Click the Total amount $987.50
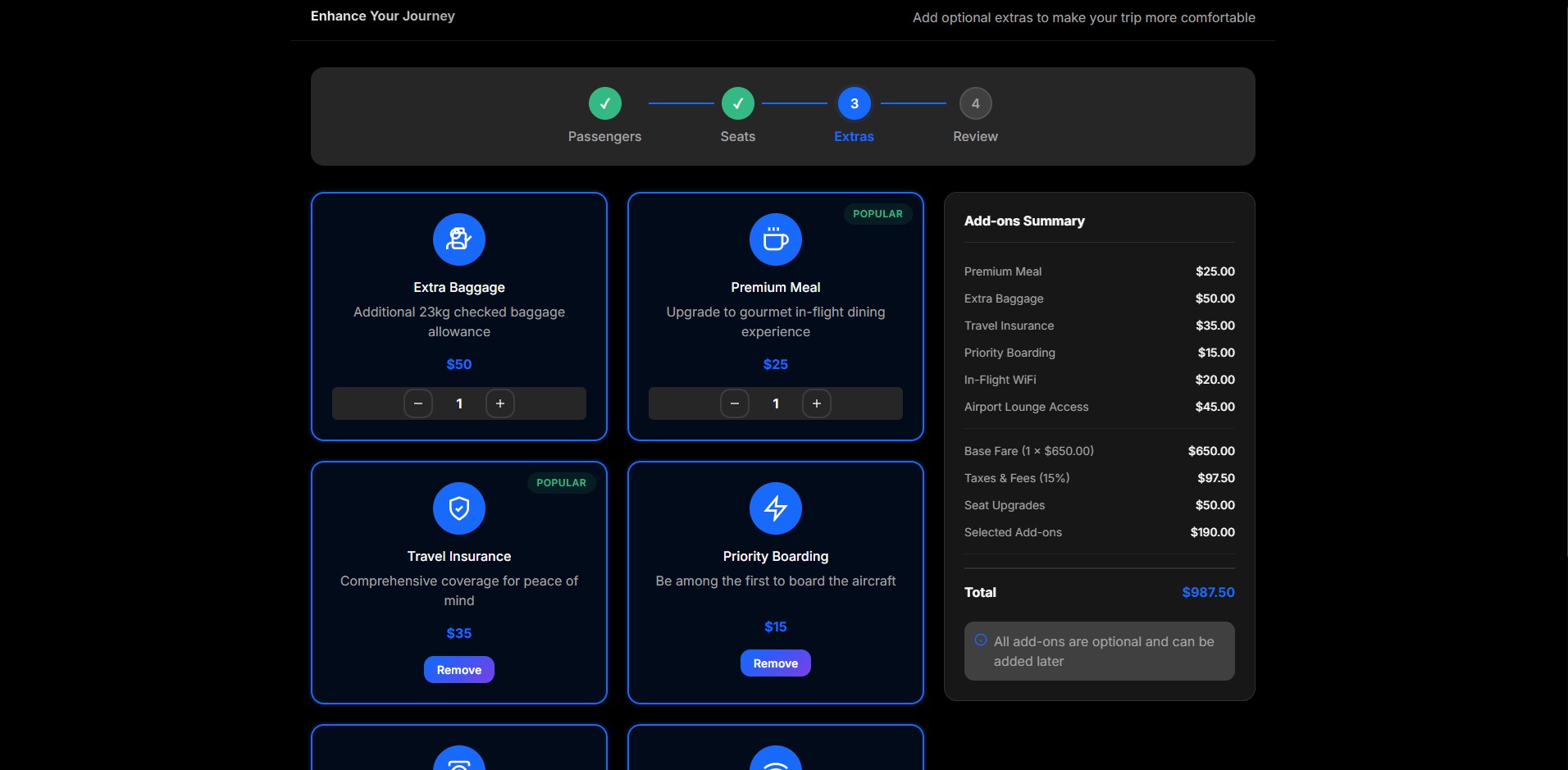 [x=1207, y=592]
